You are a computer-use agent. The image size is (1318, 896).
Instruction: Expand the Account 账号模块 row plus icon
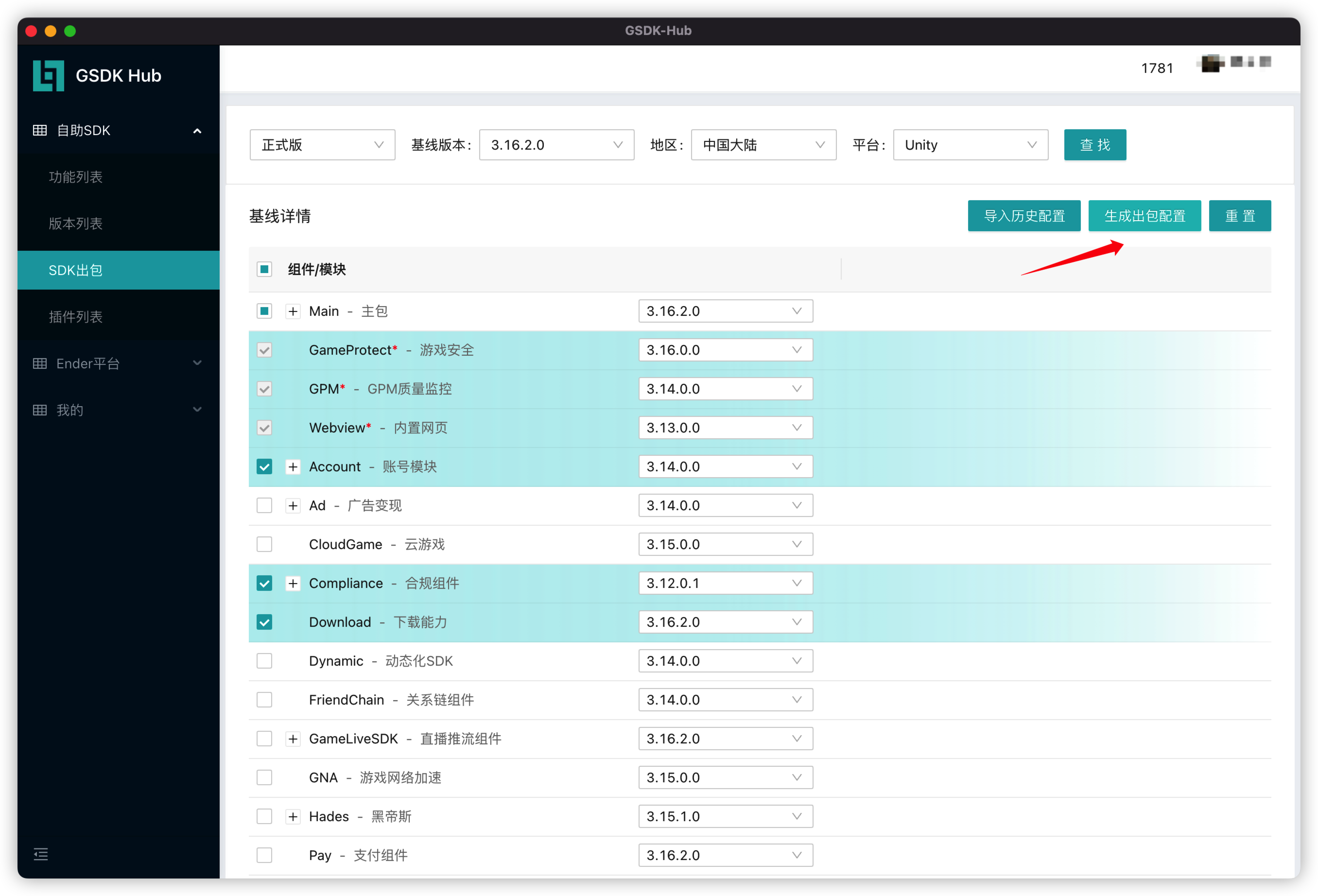(293, 467)
